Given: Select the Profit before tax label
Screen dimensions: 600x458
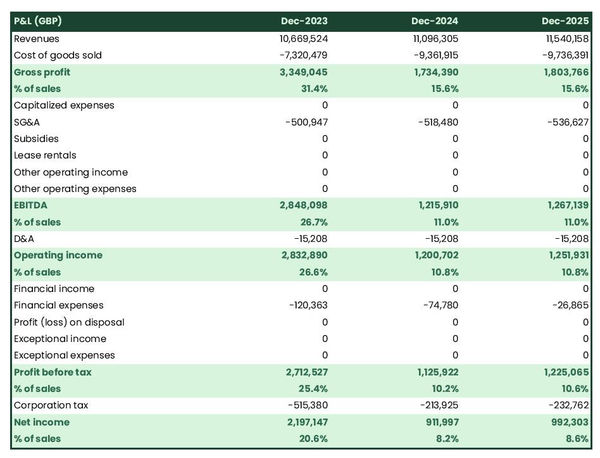Looking at the screenshot, I should coord(55,372).
